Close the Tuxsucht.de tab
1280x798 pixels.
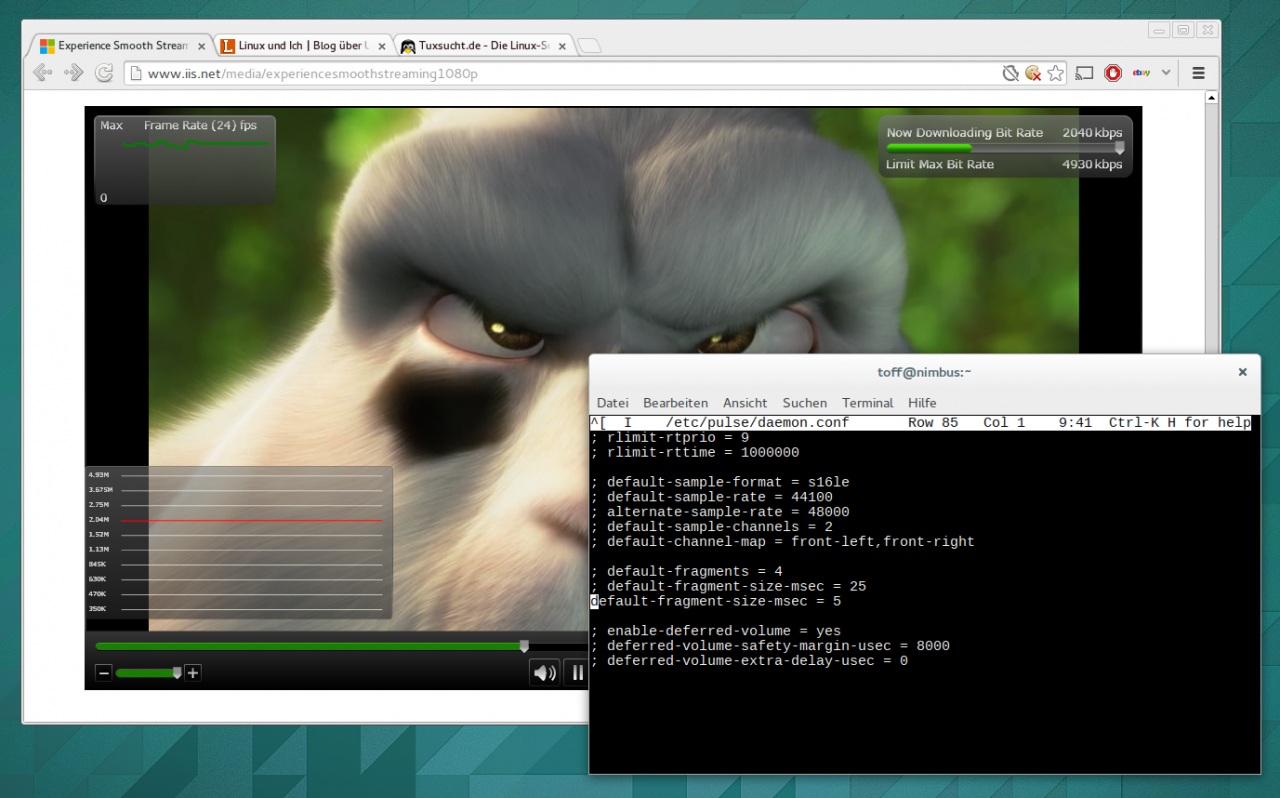pyautogui.click(x=564, y=46)
